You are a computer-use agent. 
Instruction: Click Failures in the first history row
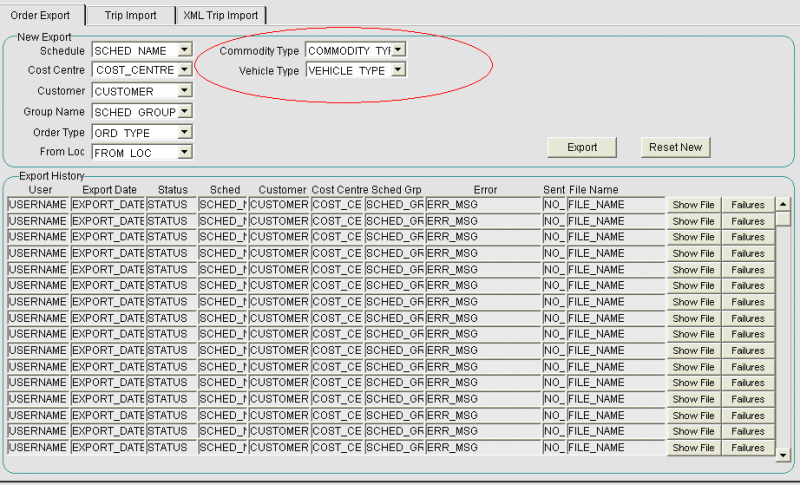[748, 205]
